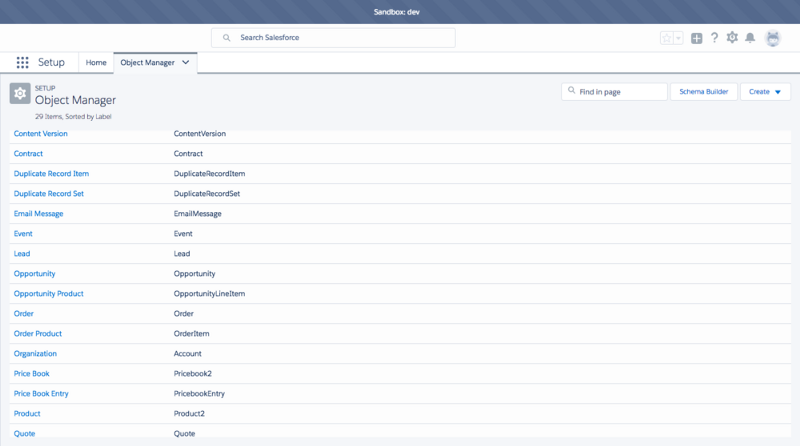Open the user profile avatar
The height and width of the screenshot is (446, 800).
(x=773, y=38)
